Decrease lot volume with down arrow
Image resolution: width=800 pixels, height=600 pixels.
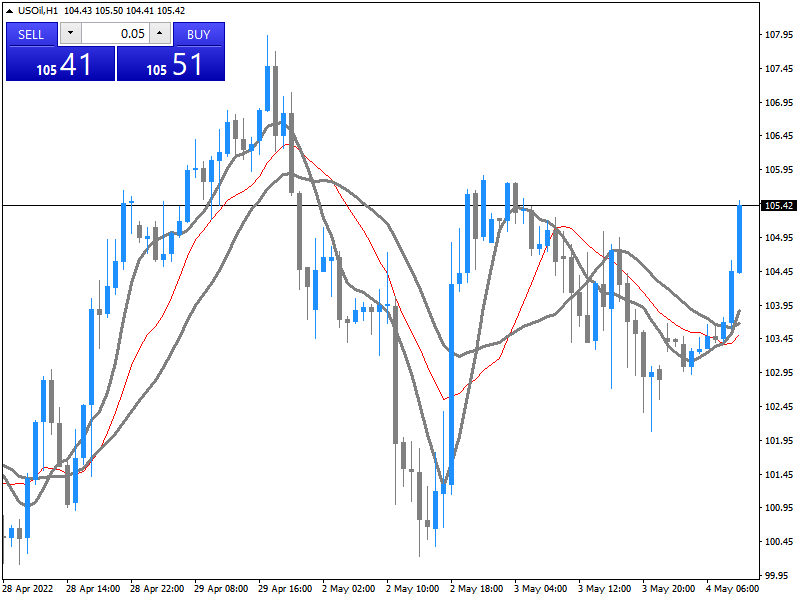pos(70,34)
